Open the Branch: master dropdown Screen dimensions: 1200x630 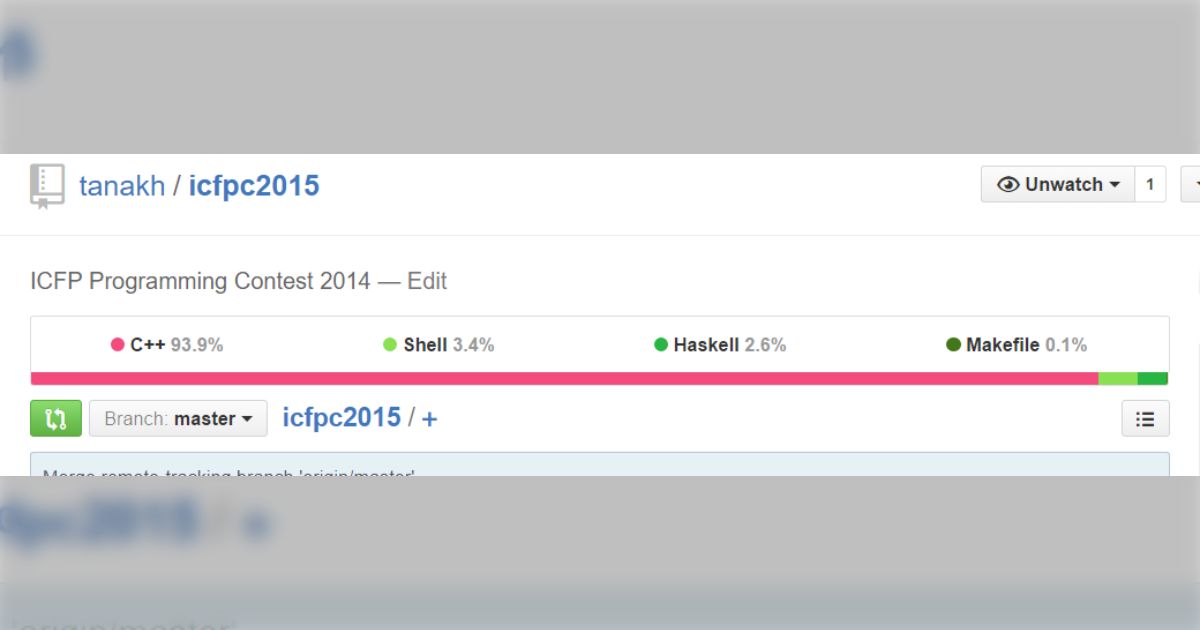pyautogui.click(x=178, y=419)
